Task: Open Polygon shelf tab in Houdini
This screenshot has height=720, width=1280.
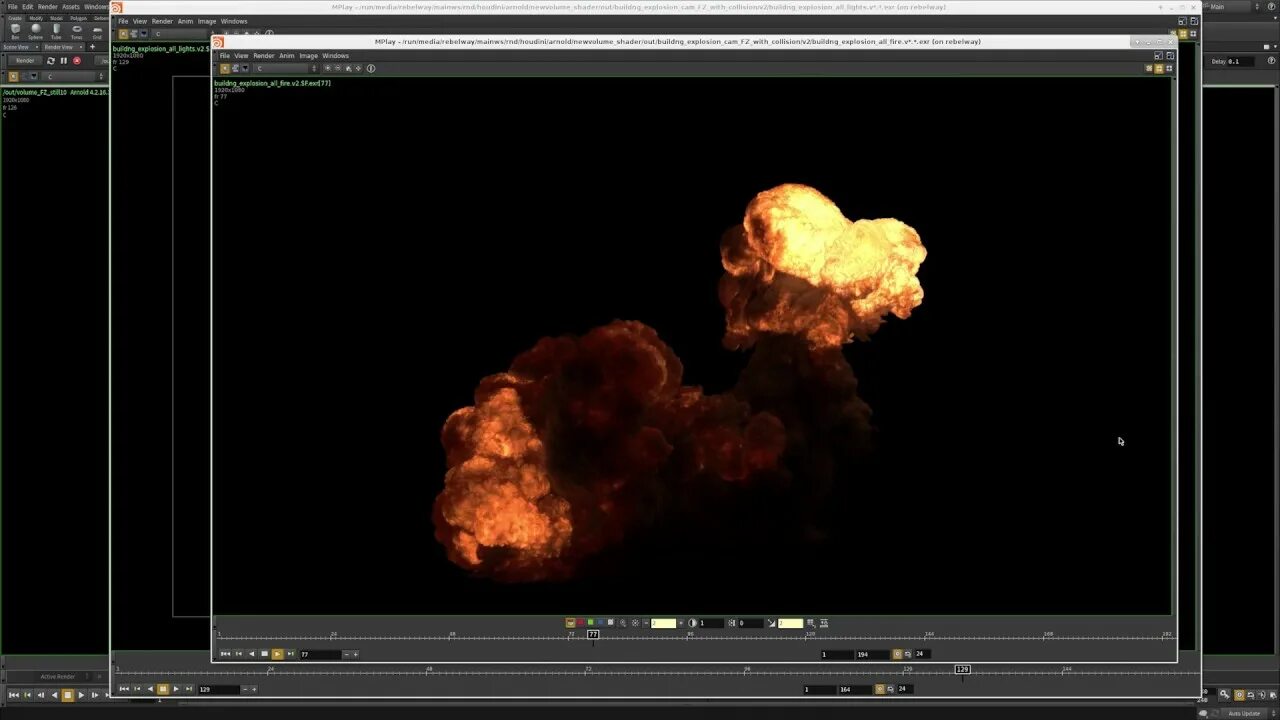Action: [x=78, y=18]
